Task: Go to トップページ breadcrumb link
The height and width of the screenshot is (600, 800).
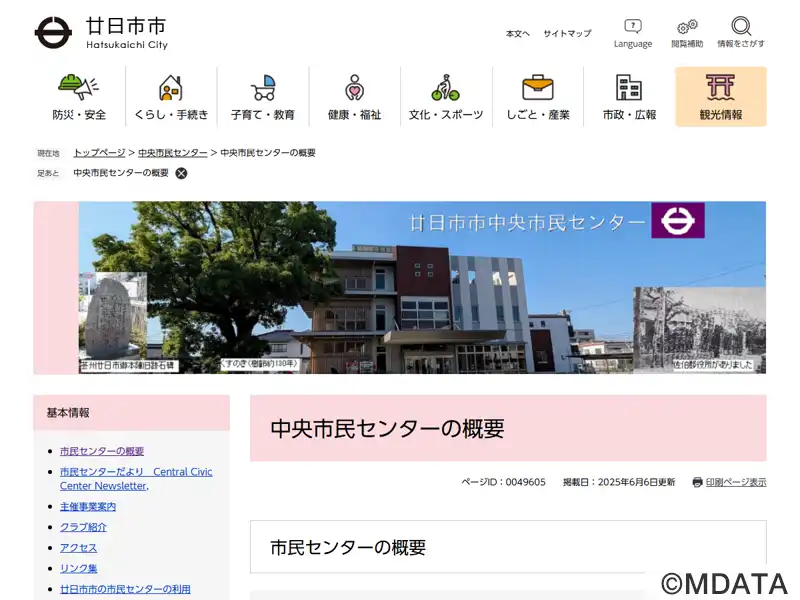Action: [x=99, y=153]
